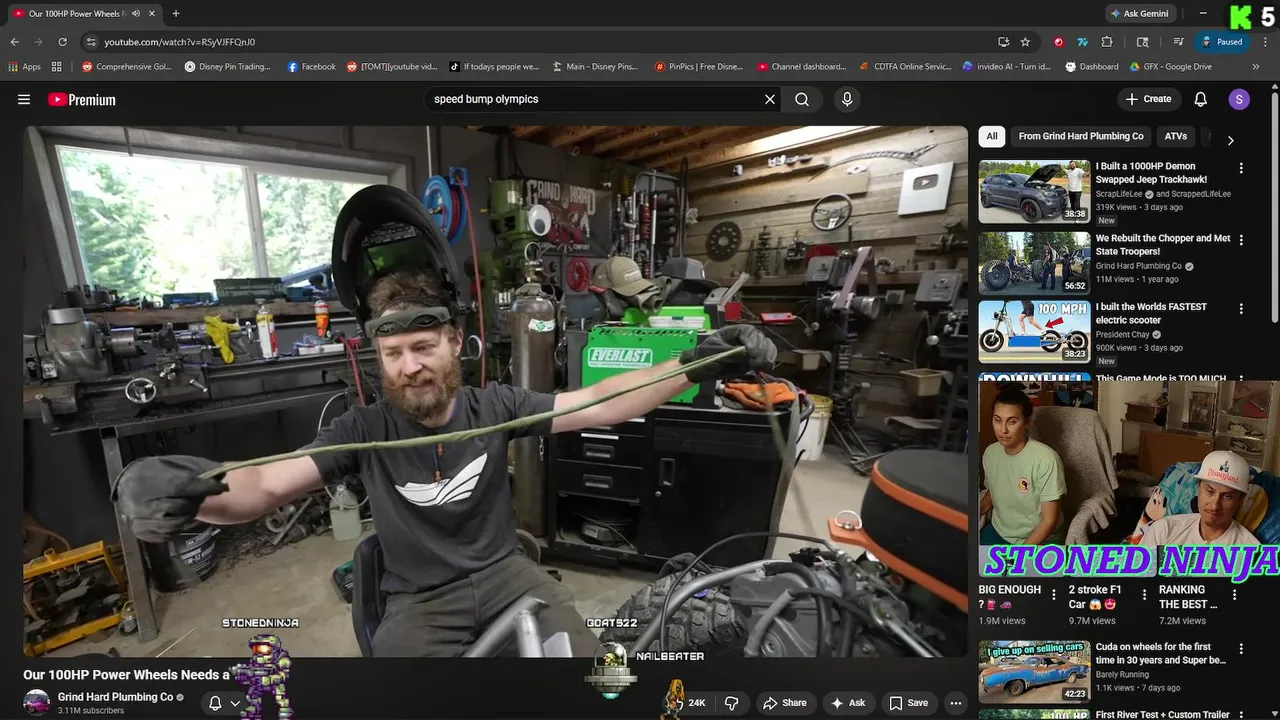
Task: View site information icon in address bar
Action: [91, 42]
